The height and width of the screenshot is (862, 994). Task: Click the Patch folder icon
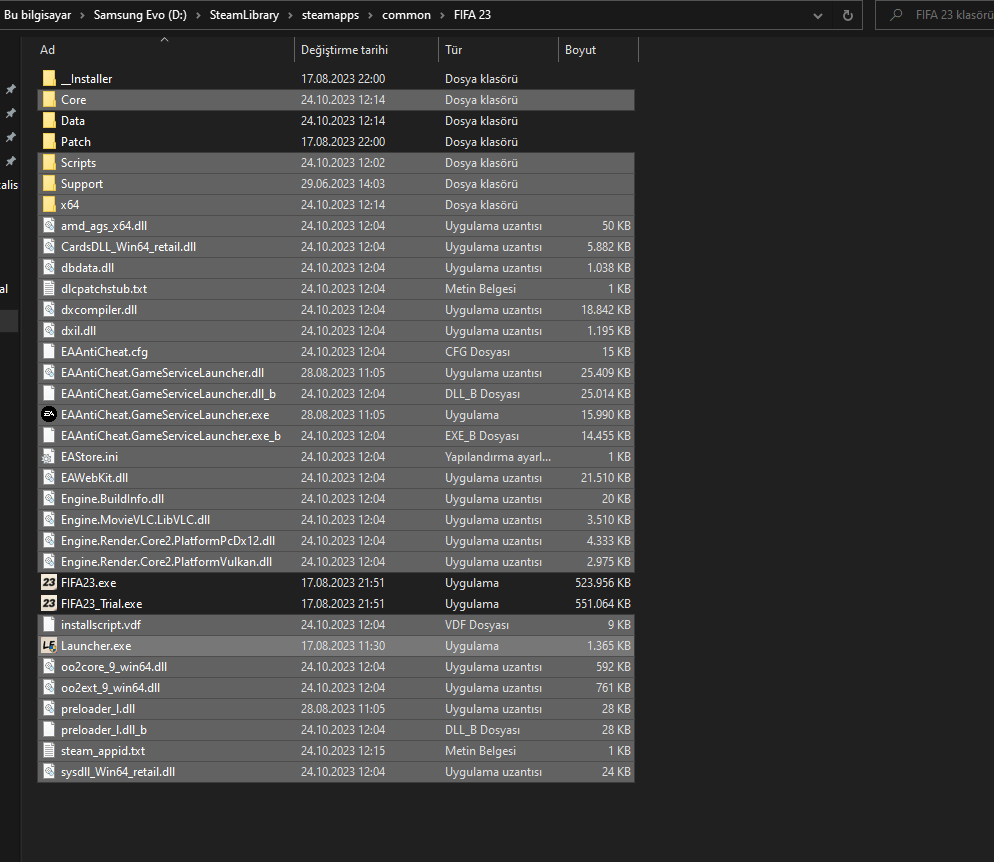tap(49, 141)
